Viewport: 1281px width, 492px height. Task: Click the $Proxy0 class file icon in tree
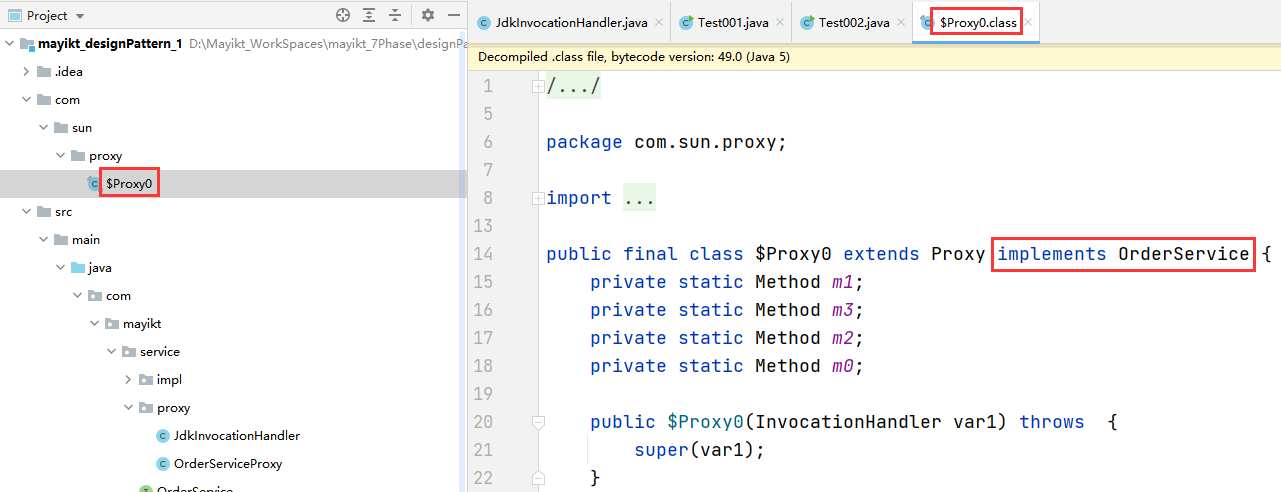pyautogui.click(x=94, y=184)
